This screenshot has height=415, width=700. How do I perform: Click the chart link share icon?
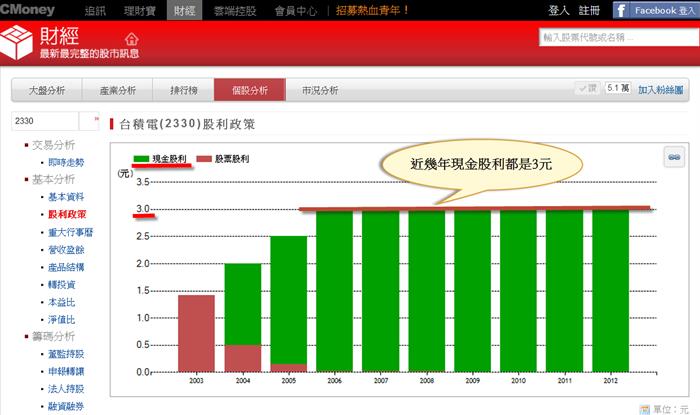click(x=674, y=157)
